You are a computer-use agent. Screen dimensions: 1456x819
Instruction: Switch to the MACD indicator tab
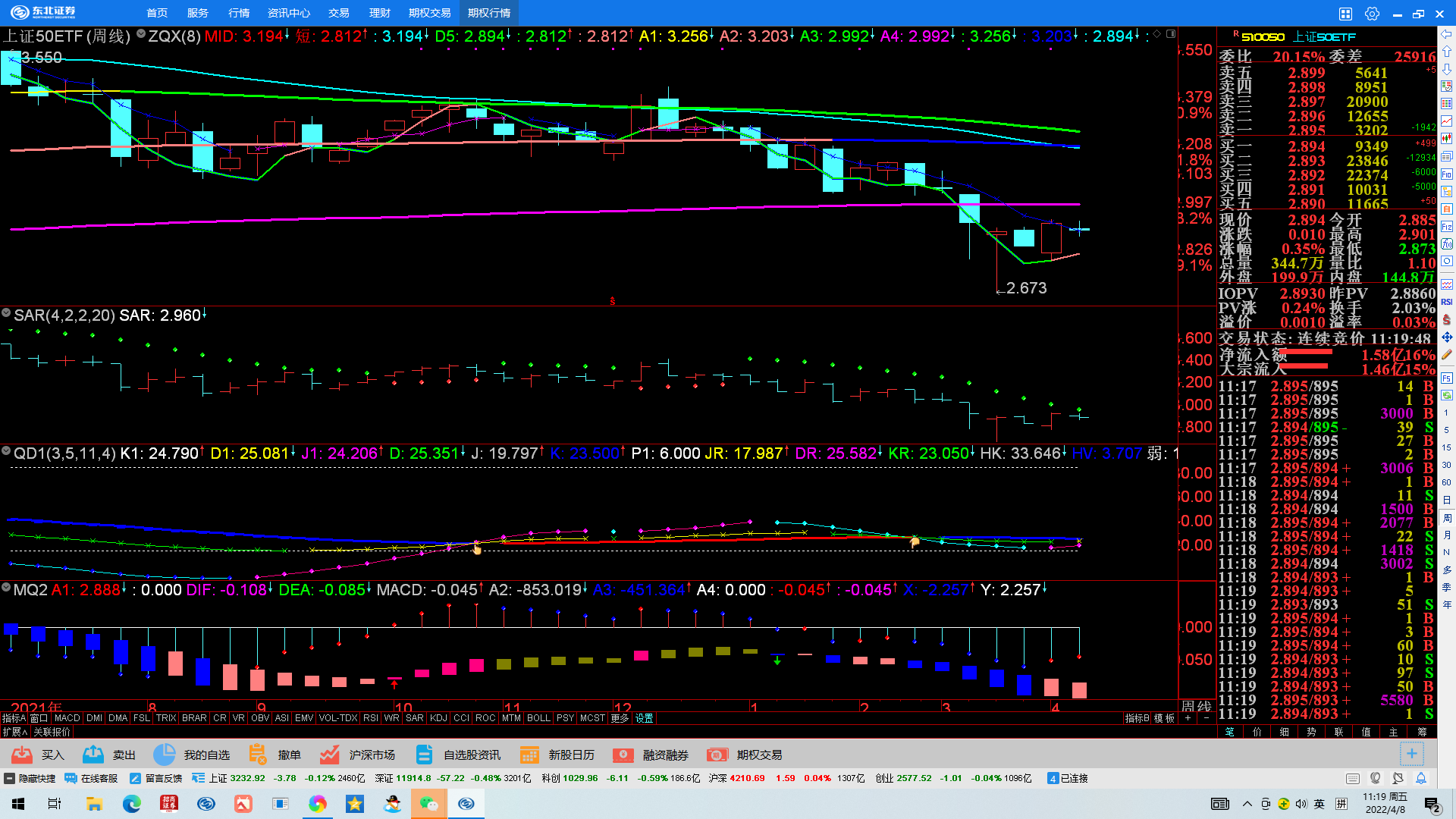[x=67, y=718]
